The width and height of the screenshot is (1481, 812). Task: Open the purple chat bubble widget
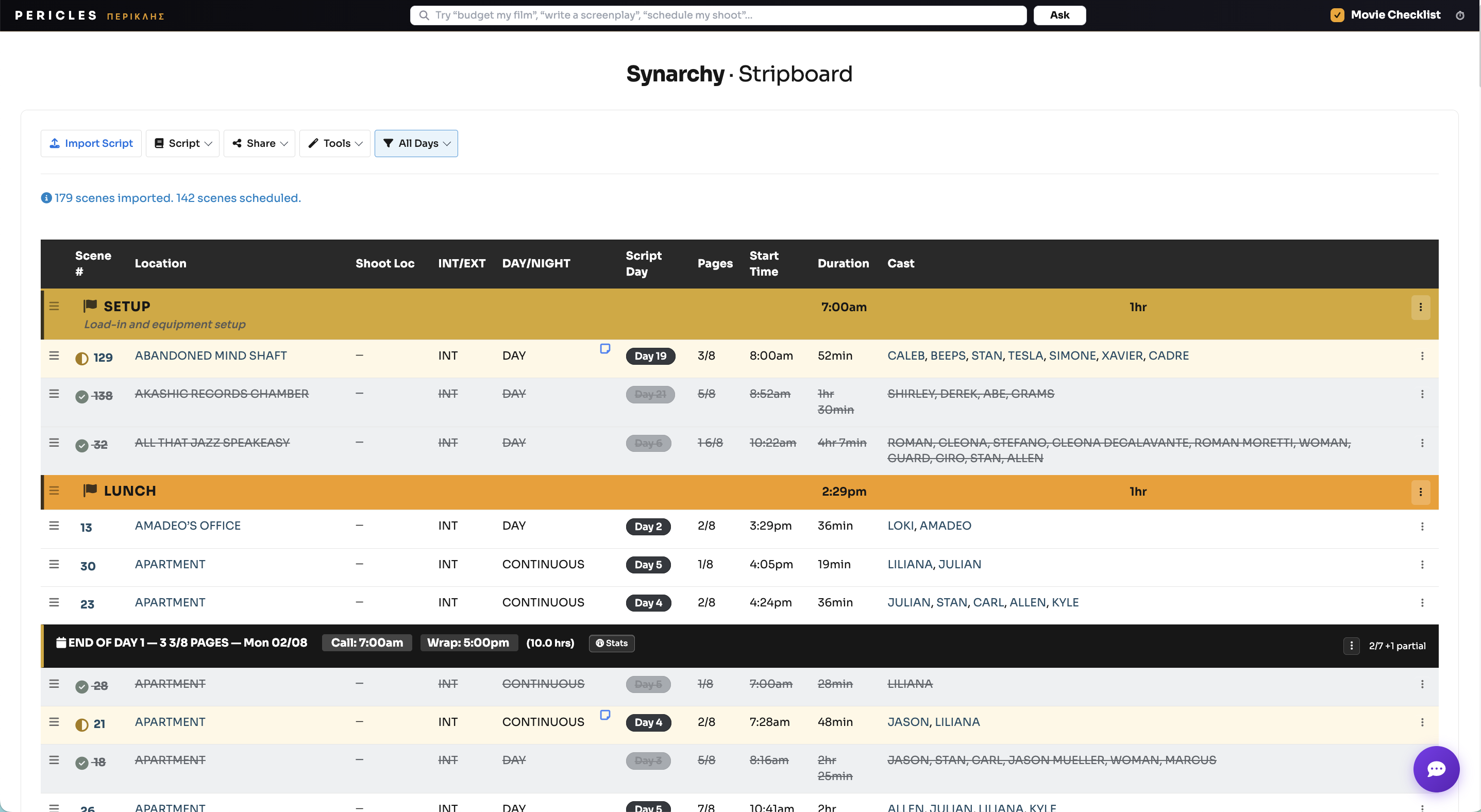[x=1436, y=768]
